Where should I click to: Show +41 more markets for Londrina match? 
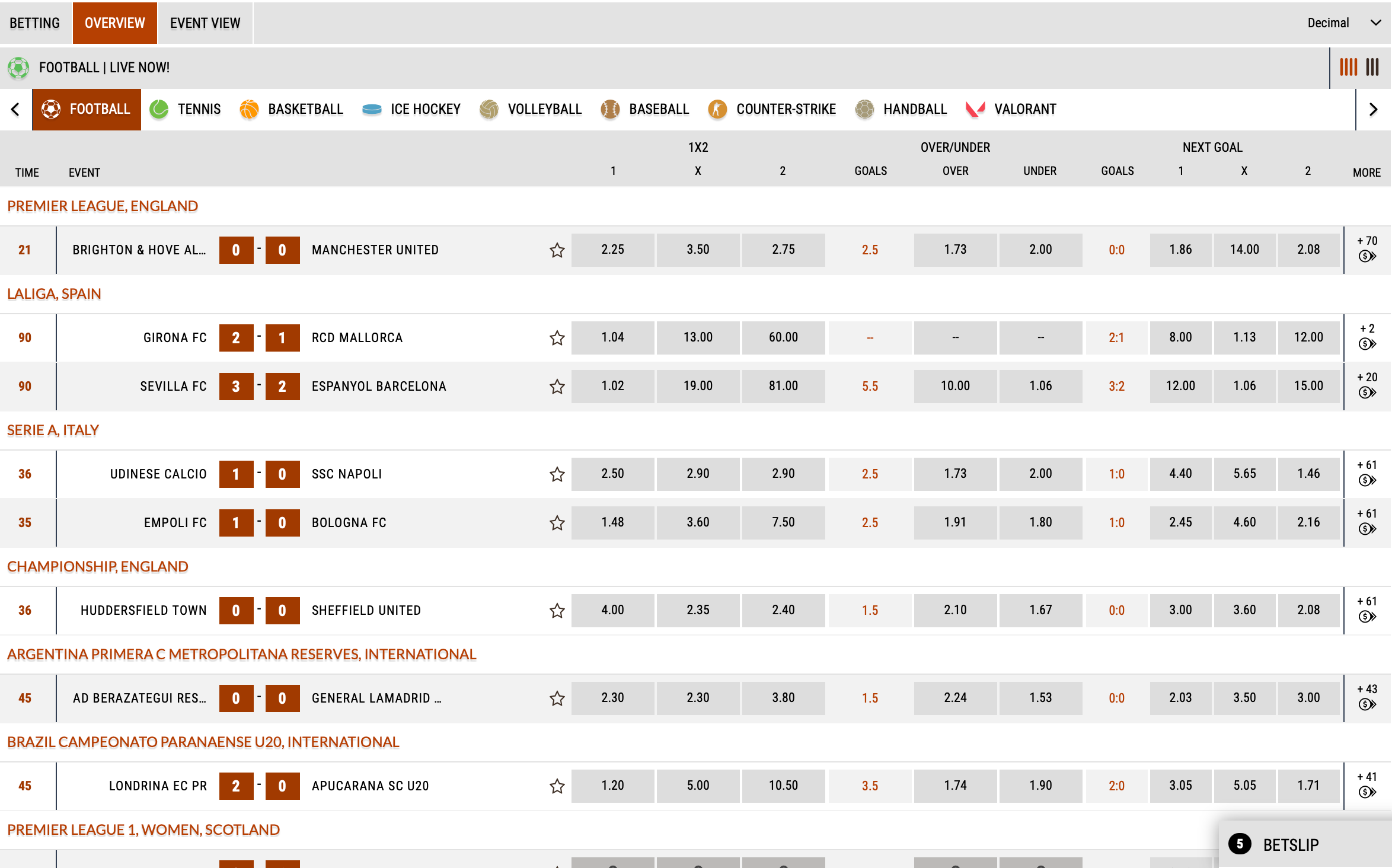[1367, 777]
